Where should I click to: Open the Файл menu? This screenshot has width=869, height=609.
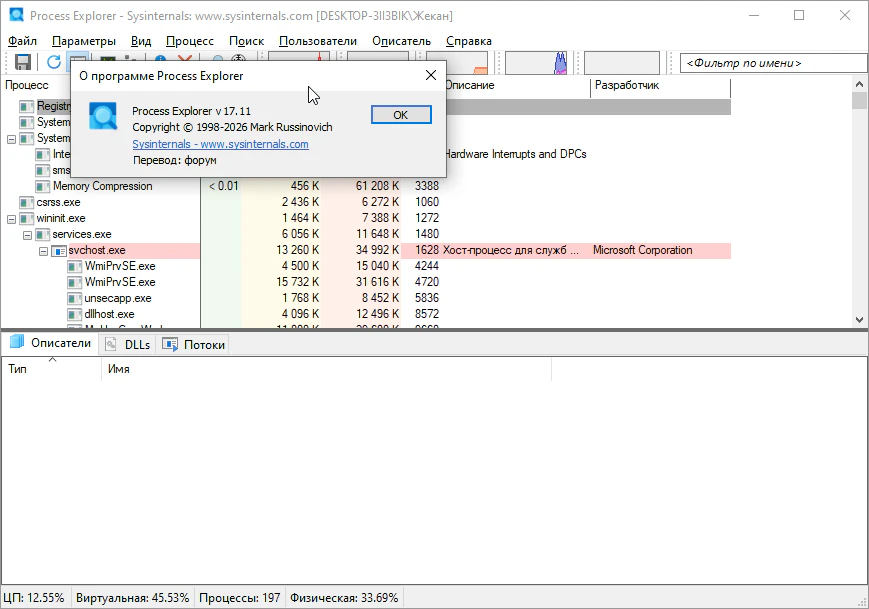pos(22,41)
